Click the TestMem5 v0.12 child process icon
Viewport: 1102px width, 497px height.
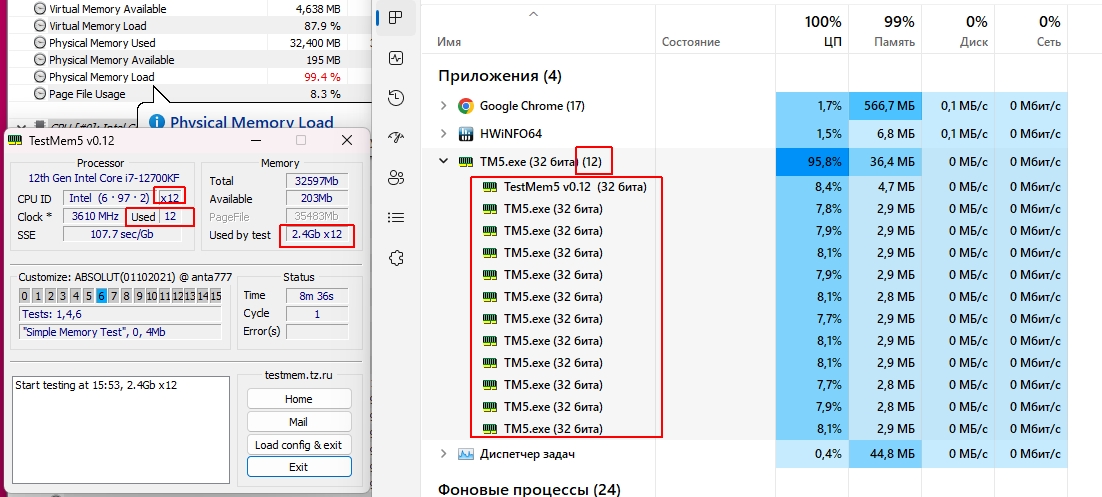pos(490,187)
